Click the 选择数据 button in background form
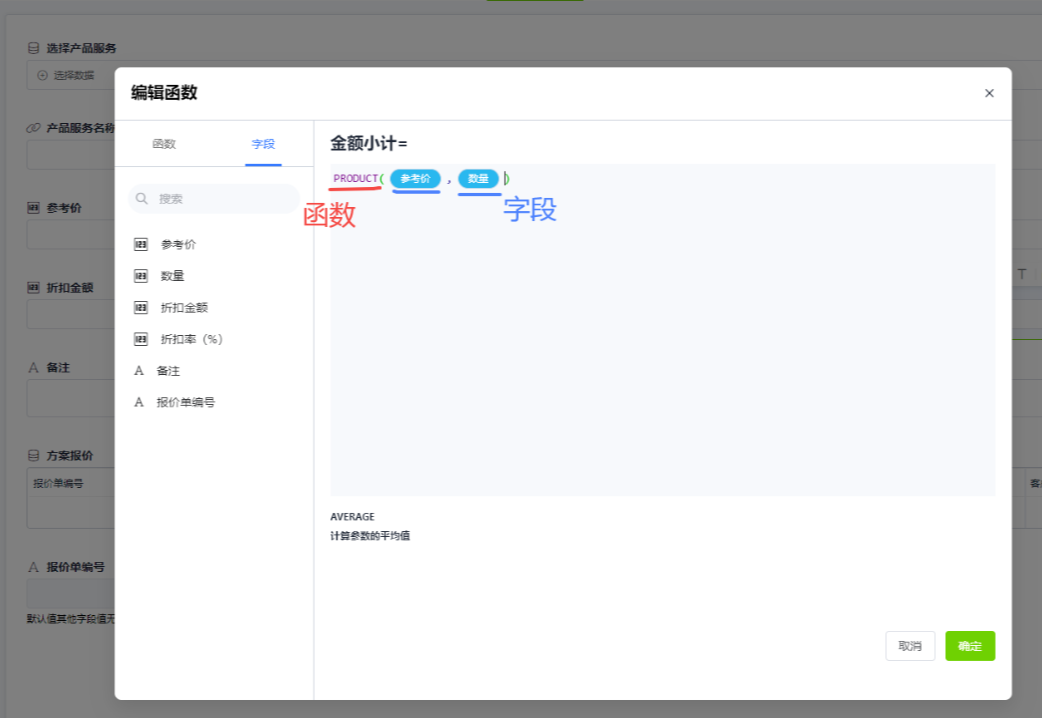 click(66, 75)
